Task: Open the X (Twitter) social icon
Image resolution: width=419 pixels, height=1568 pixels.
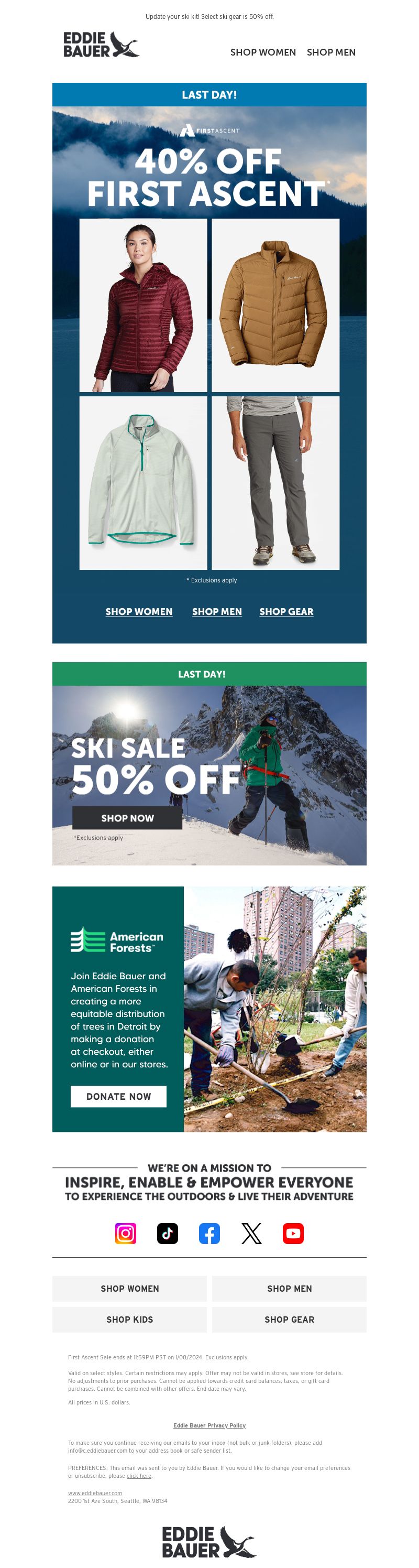Action: tap(251, 1233)
